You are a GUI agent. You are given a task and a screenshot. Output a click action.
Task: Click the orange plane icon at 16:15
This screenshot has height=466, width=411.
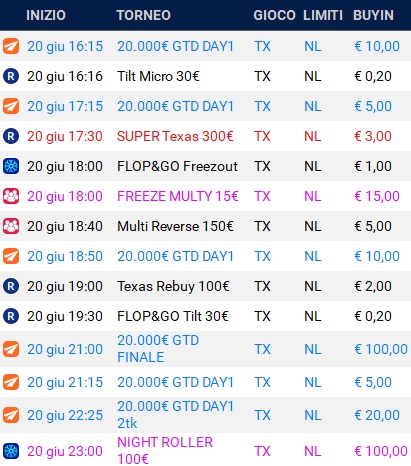[x=11, y=46]
